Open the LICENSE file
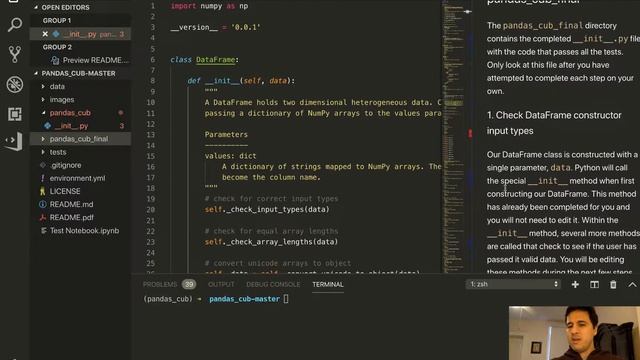Image resolution: width=640 pixels, height=360 pixels. point(65,191)
